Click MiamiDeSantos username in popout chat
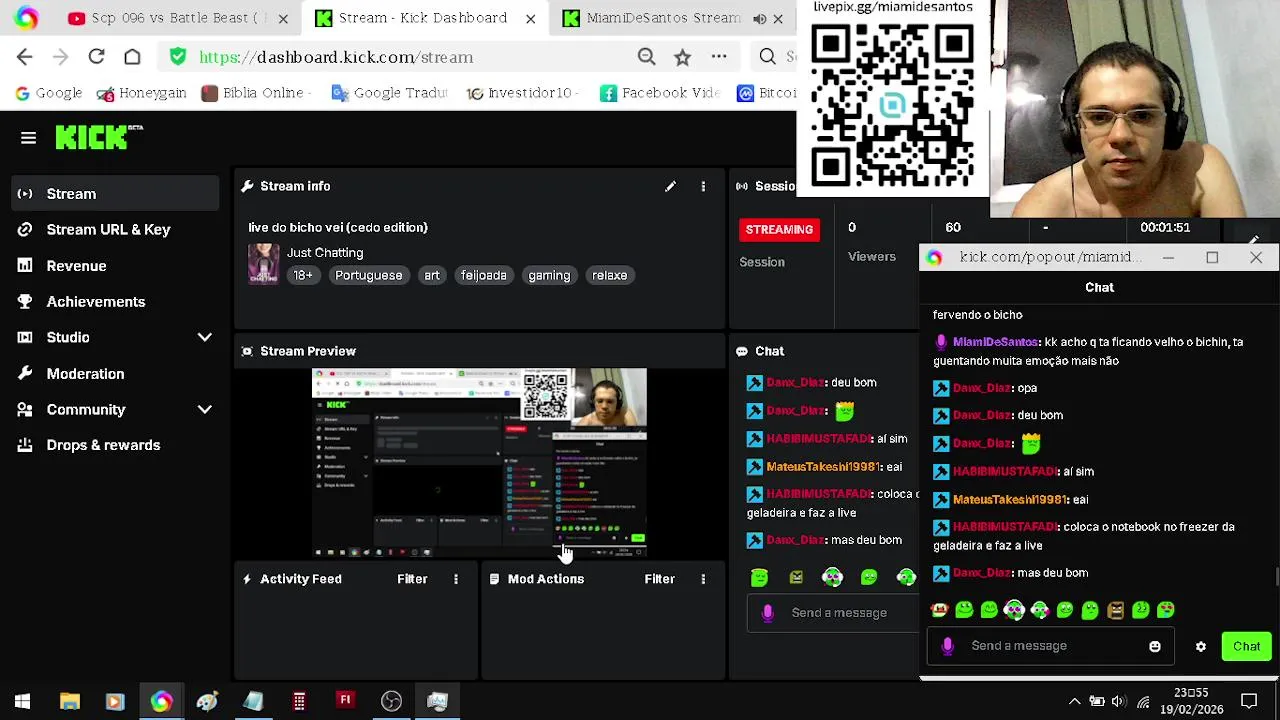This screenshot has height=720, width=1280. click(x=995, y=342)
